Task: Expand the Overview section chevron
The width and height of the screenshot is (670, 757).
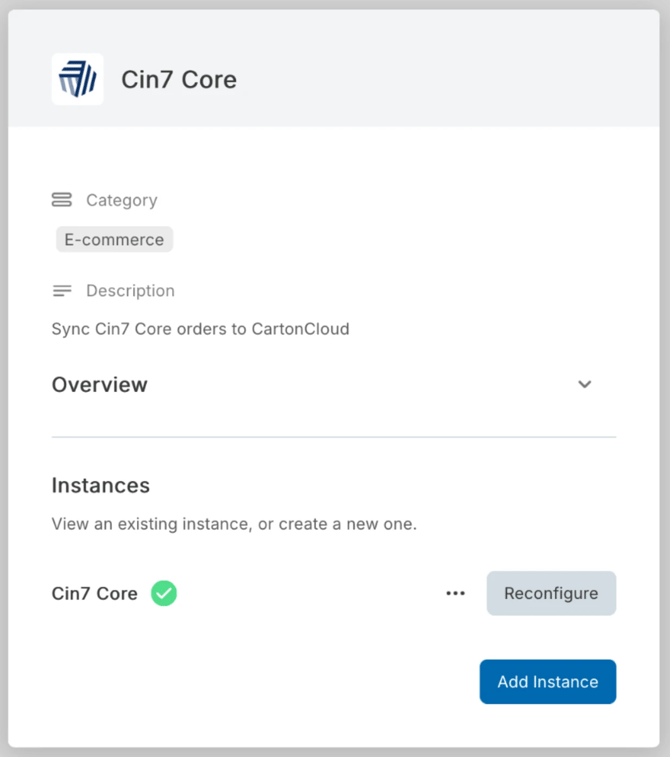Action: pos(585,385)
